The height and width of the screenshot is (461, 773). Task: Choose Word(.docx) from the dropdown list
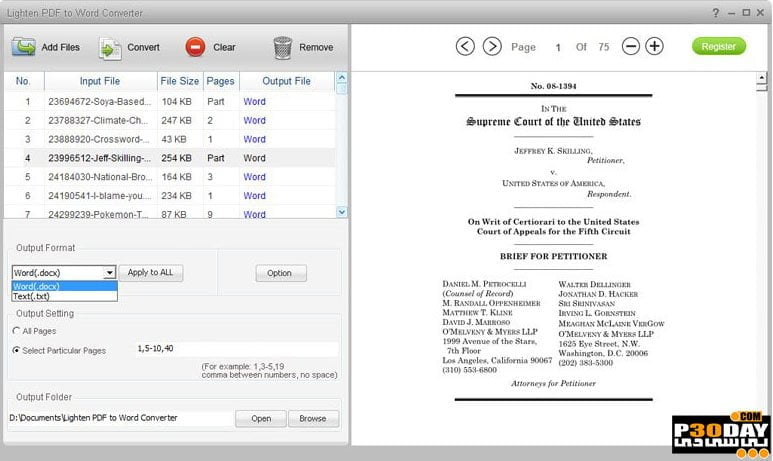pos(64,286)
